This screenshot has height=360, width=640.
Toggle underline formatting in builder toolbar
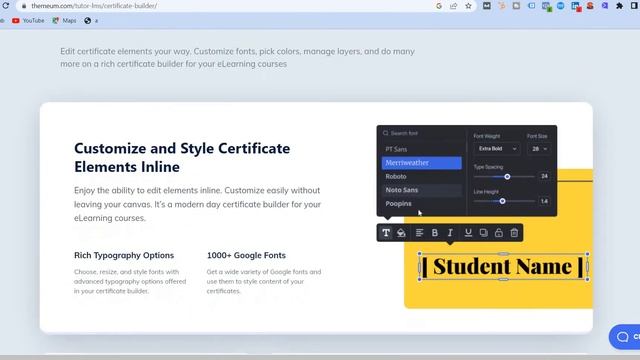pos(468,233)
